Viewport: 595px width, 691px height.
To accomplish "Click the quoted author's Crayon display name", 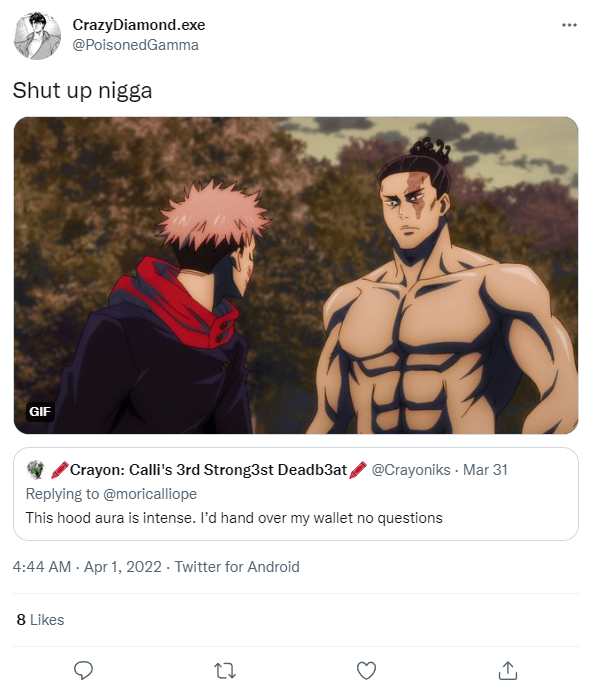I will [x=209, y=470].
